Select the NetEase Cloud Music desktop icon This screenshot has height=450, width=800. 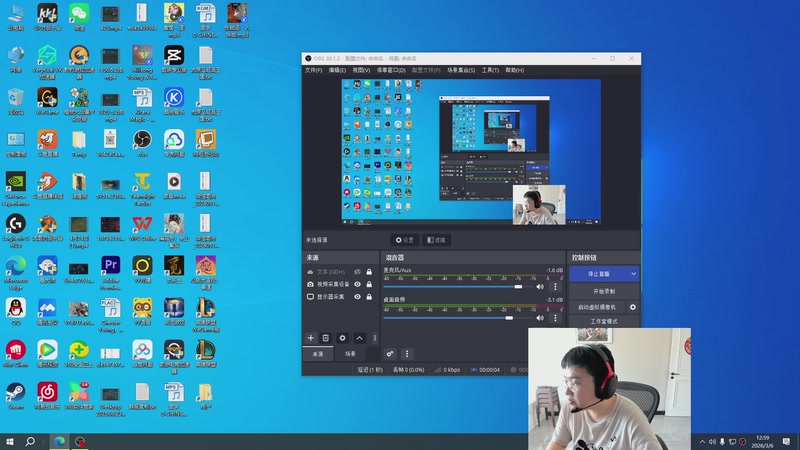tap(47, 396)
